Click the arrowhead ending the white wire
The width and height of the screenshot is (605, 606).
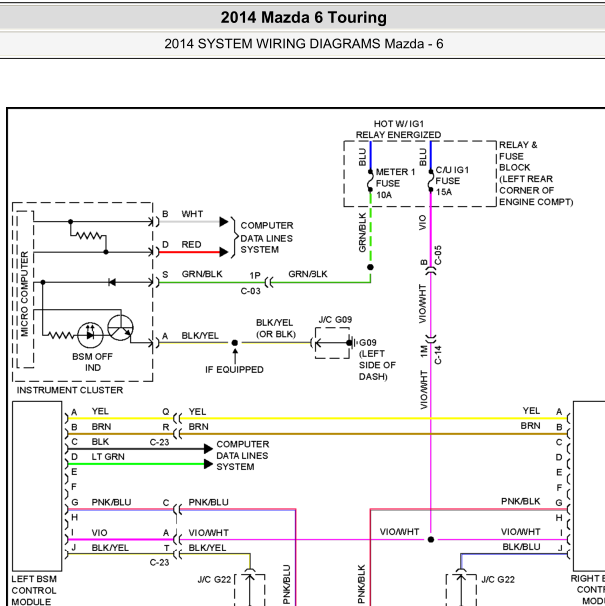tap(224, 222)
